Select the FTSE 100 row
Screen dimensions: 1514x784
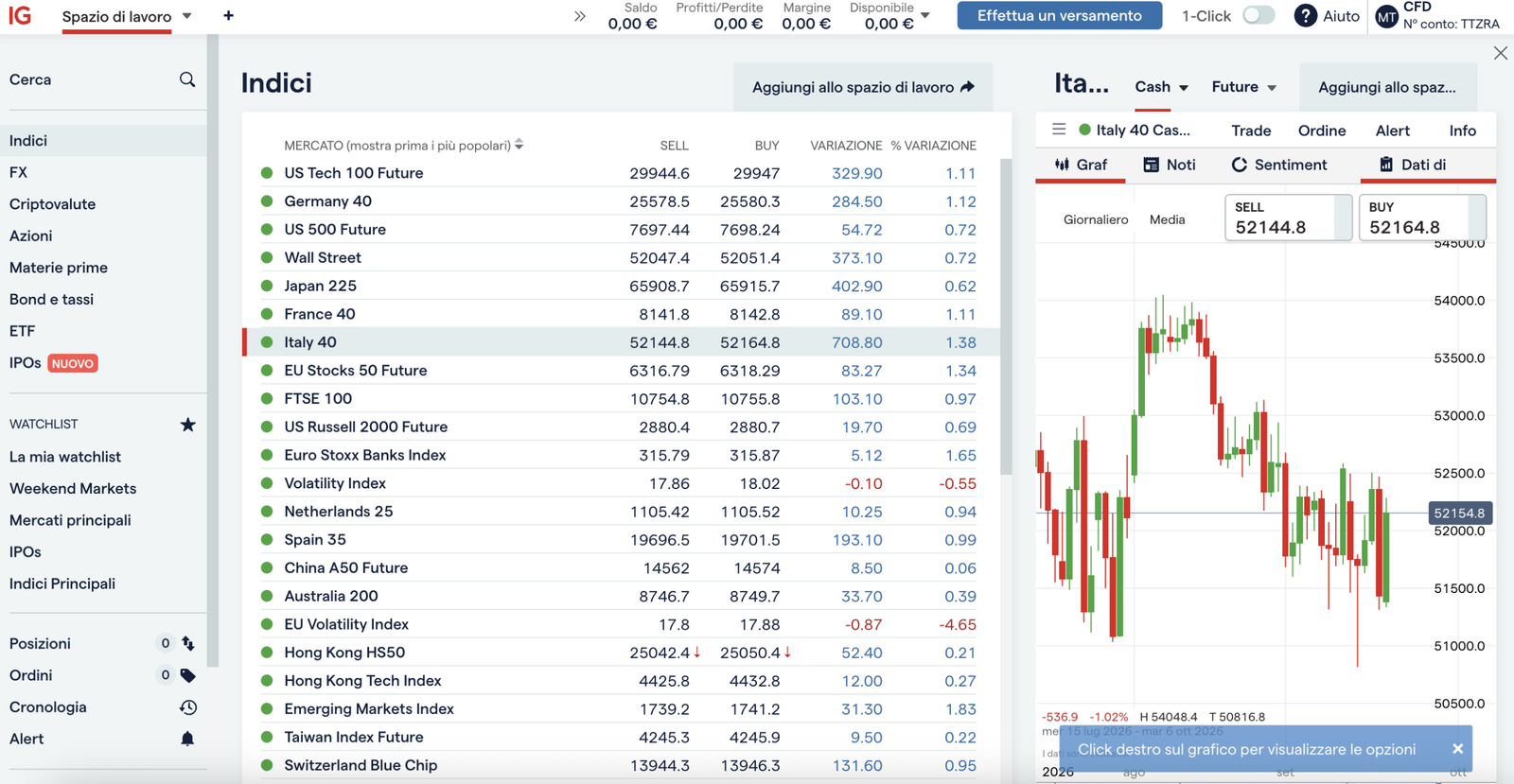tap(622, 399)
